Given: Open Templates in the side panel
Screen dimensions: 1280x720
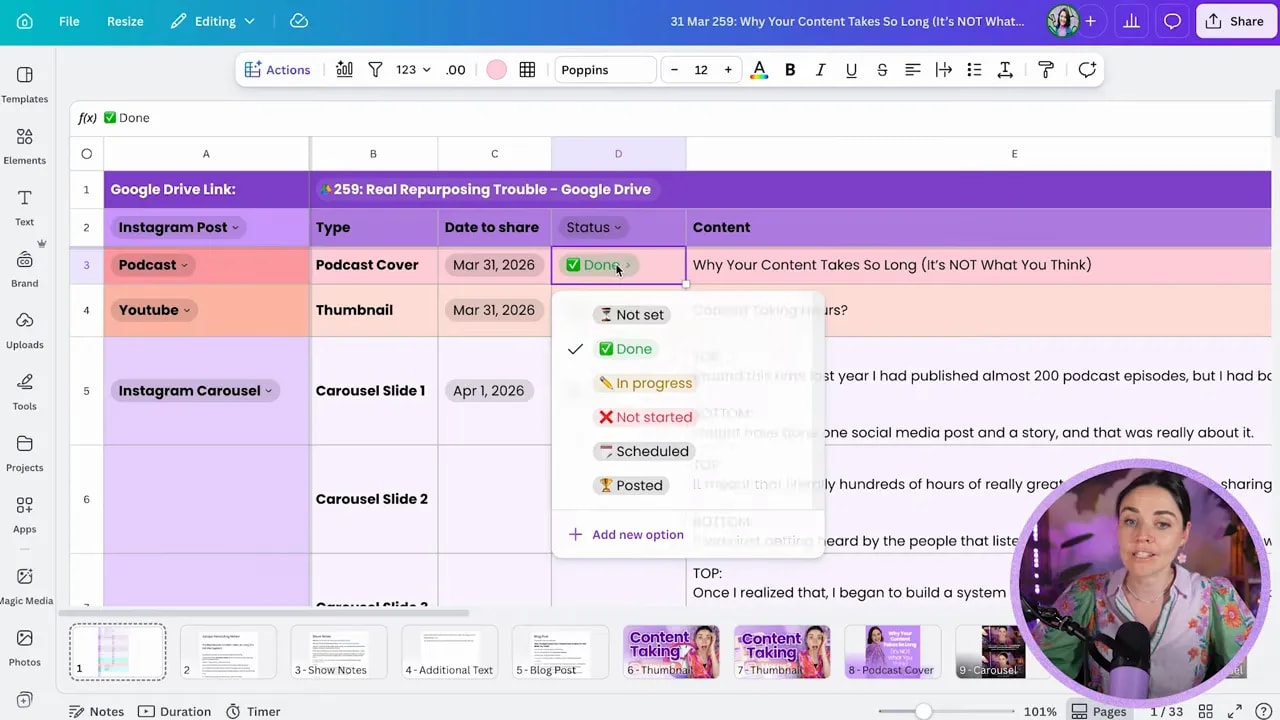Looking at the screenshot, I should tap(25, 85).
